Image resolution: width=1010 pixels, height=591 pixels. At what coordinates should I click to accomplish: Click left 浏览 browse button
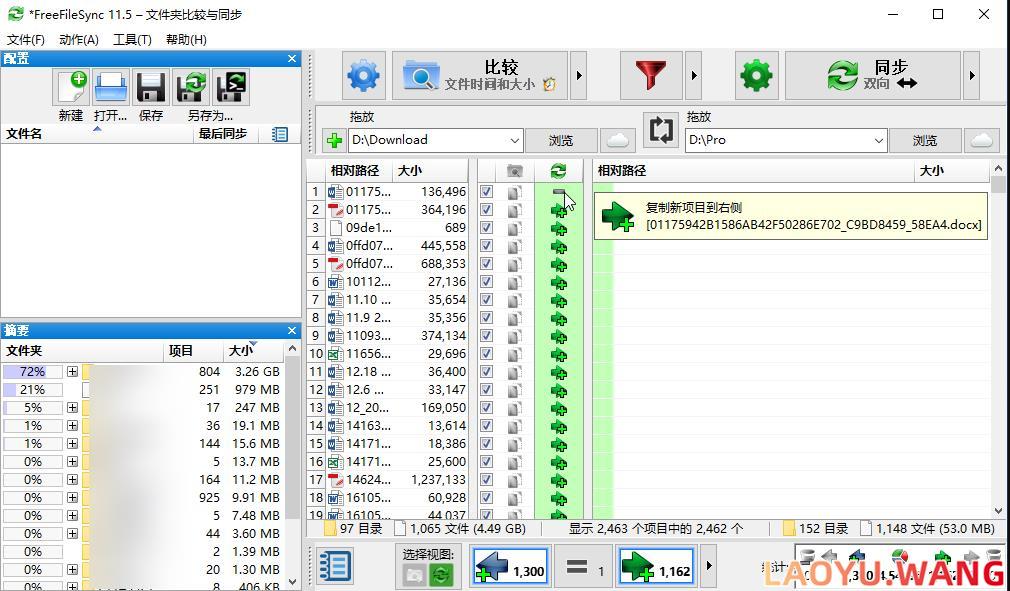click(560, 140)
